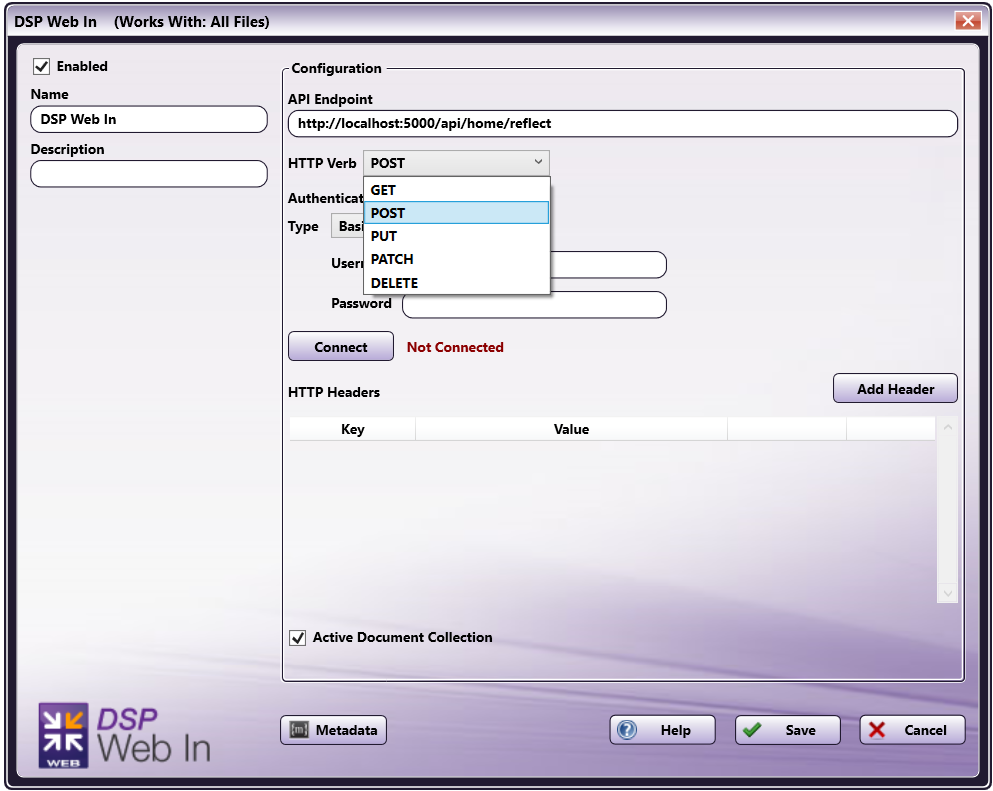
Task: Click the Value column header
Action: coord(571,429)
